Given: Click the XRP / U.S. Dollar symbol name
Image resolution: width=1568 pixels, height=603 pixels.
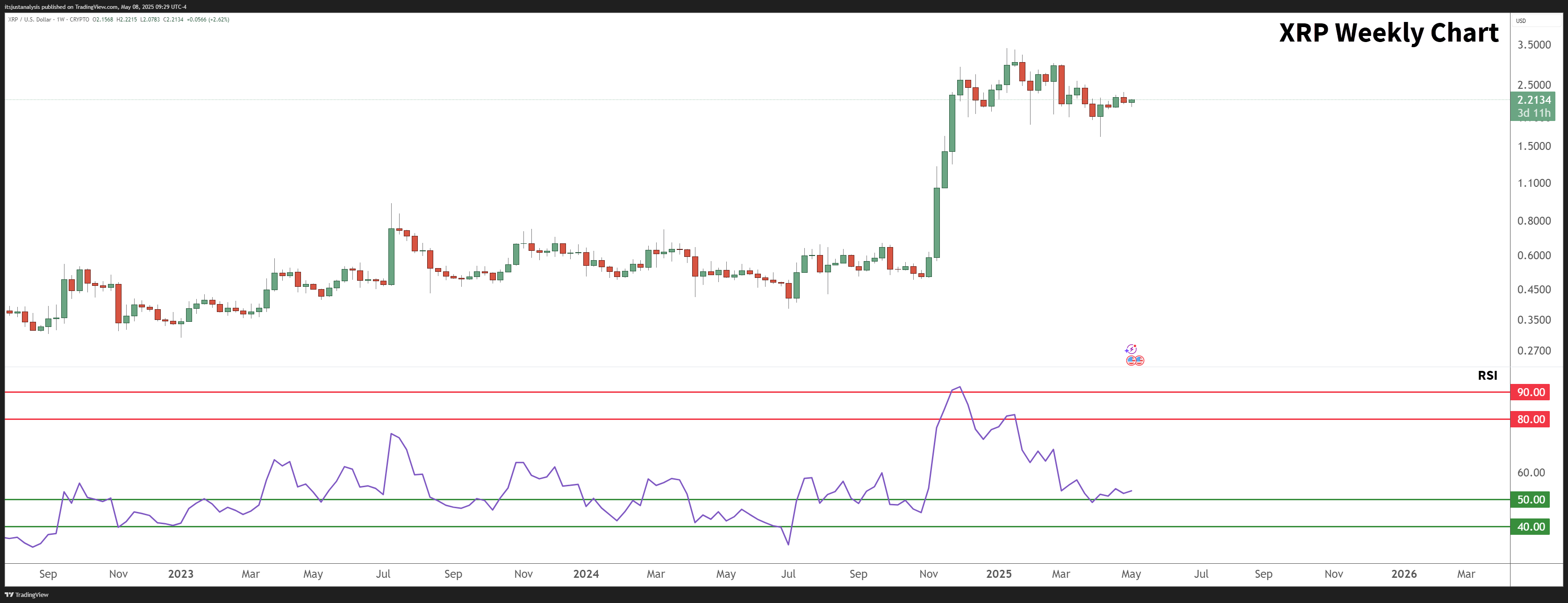Looking at the screenshot, I should point(29,20).
